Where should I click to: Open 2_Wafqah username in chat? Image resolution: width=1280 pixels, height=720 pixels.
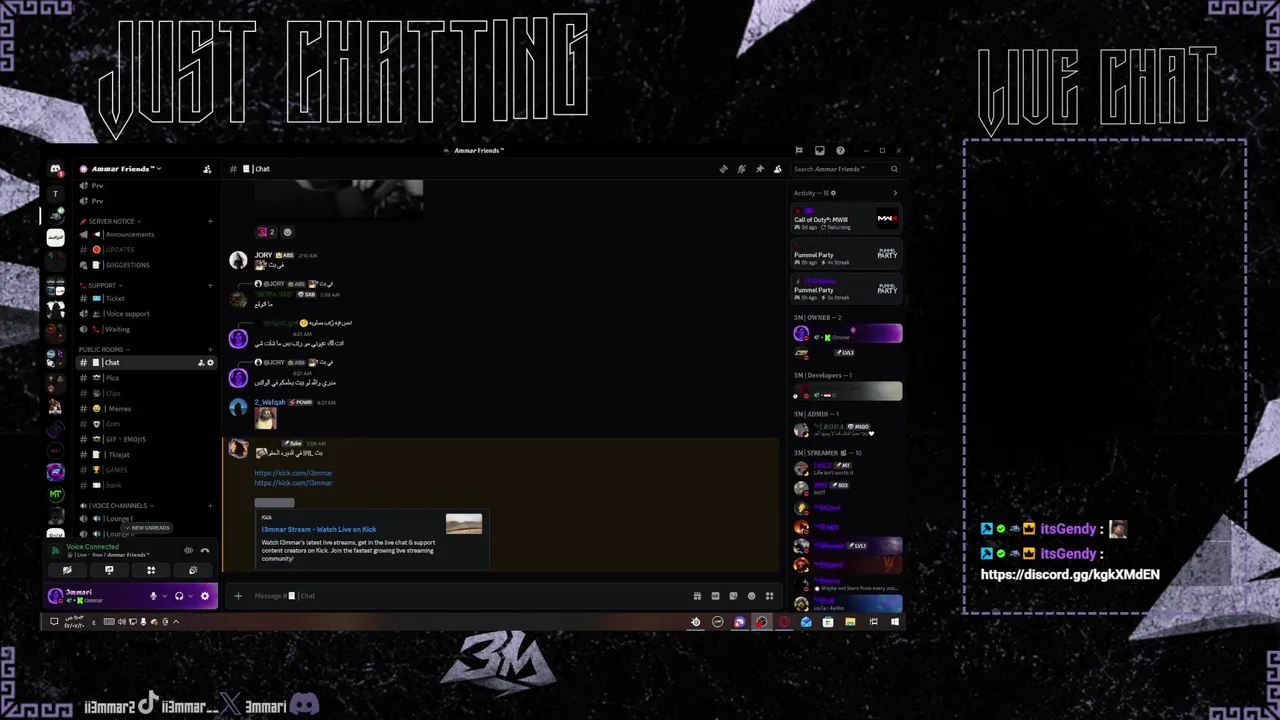[270, 402]
